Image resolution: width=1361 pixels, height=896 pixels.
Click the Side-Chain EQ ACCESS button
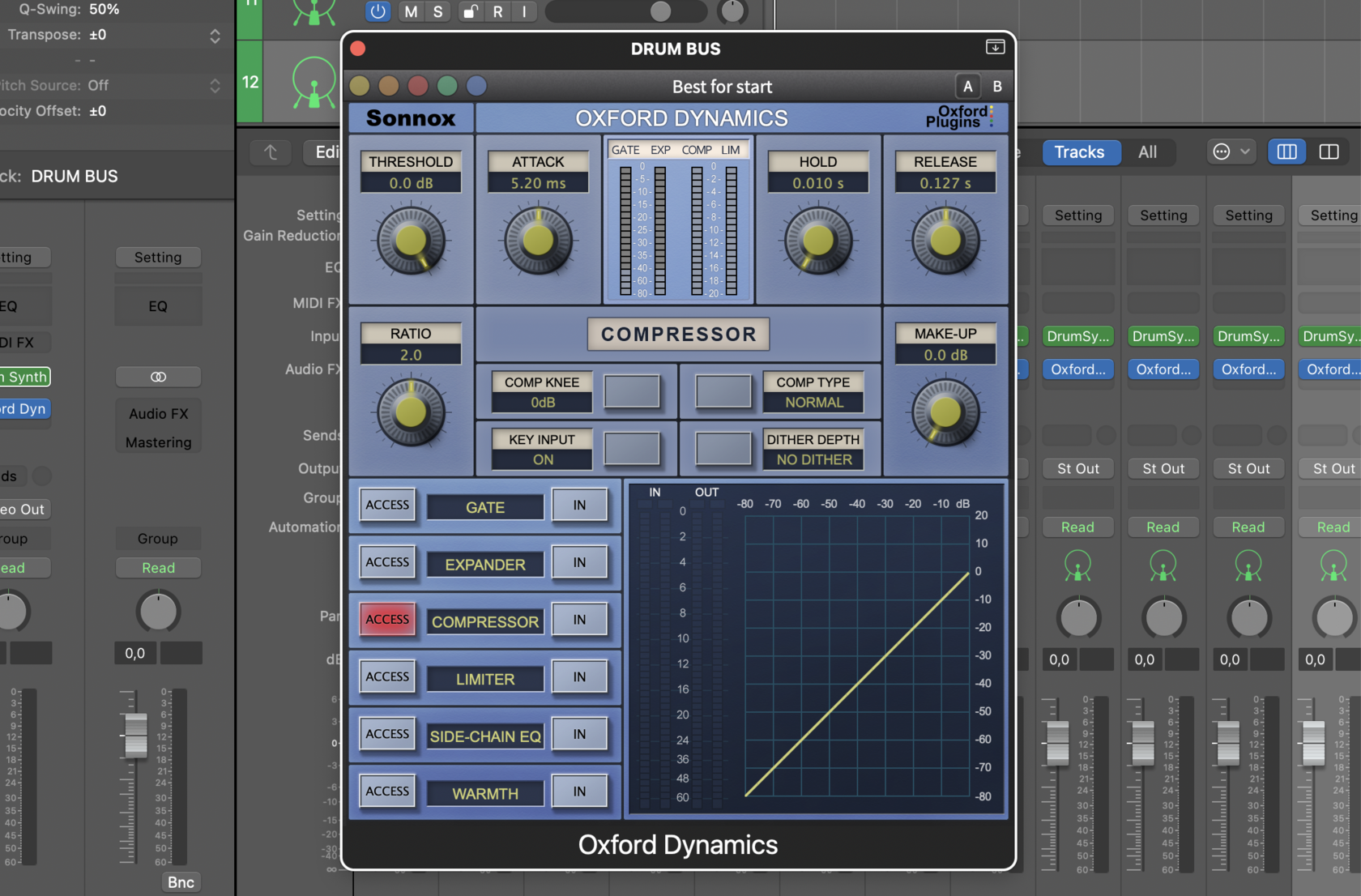(387, 734)
